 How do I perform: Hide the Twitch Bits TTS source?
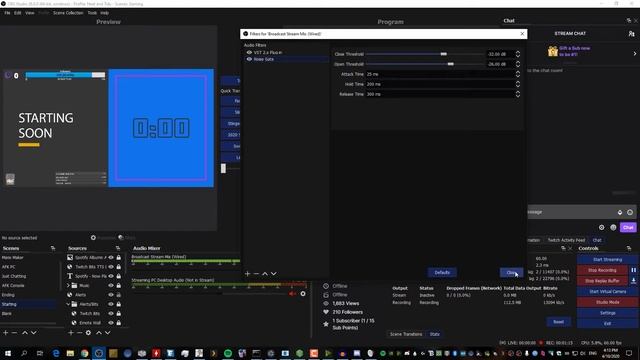[111, 267]
